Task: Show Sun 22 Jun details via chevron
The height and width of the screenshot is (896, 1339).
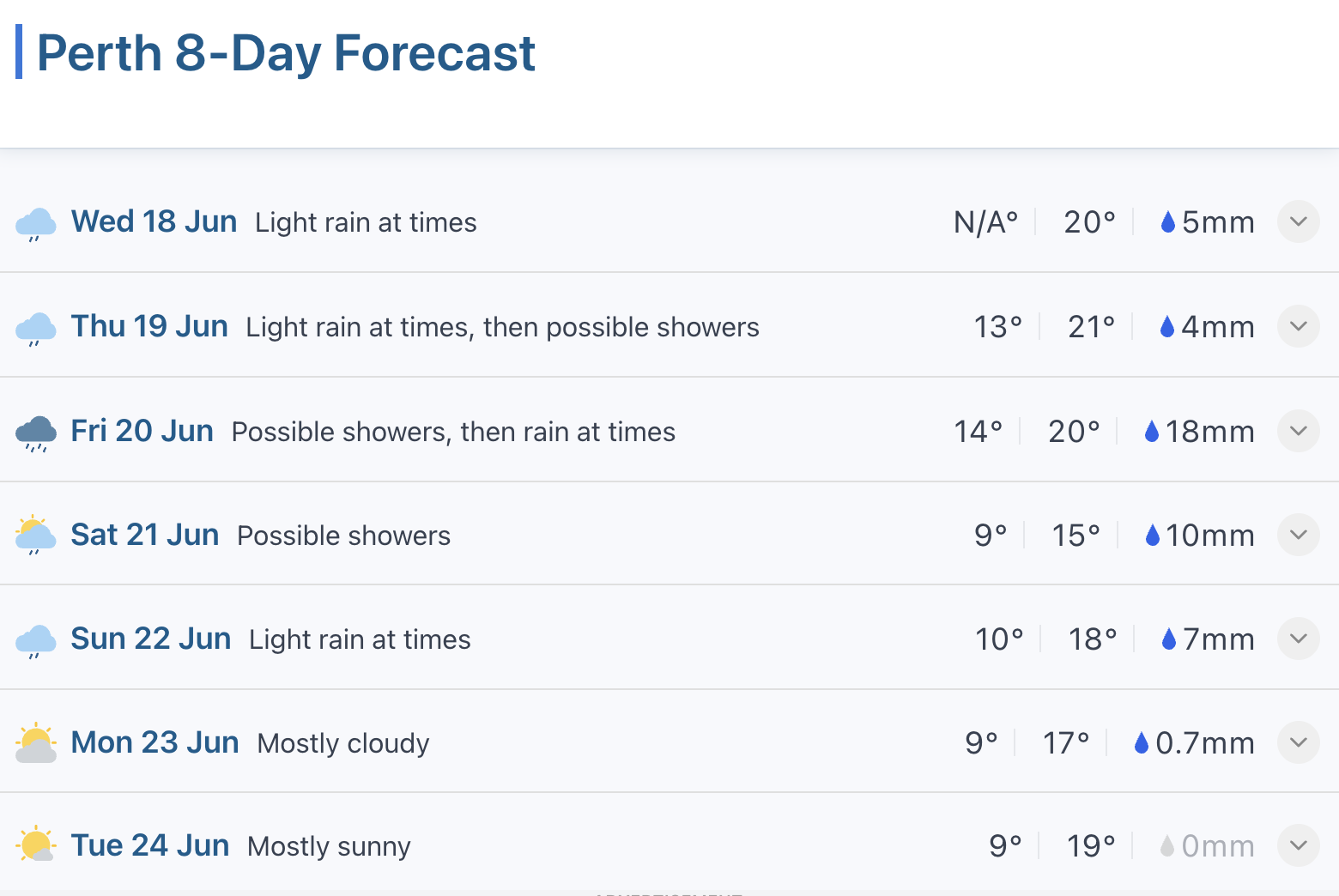Action: [x=1299, y=639]
